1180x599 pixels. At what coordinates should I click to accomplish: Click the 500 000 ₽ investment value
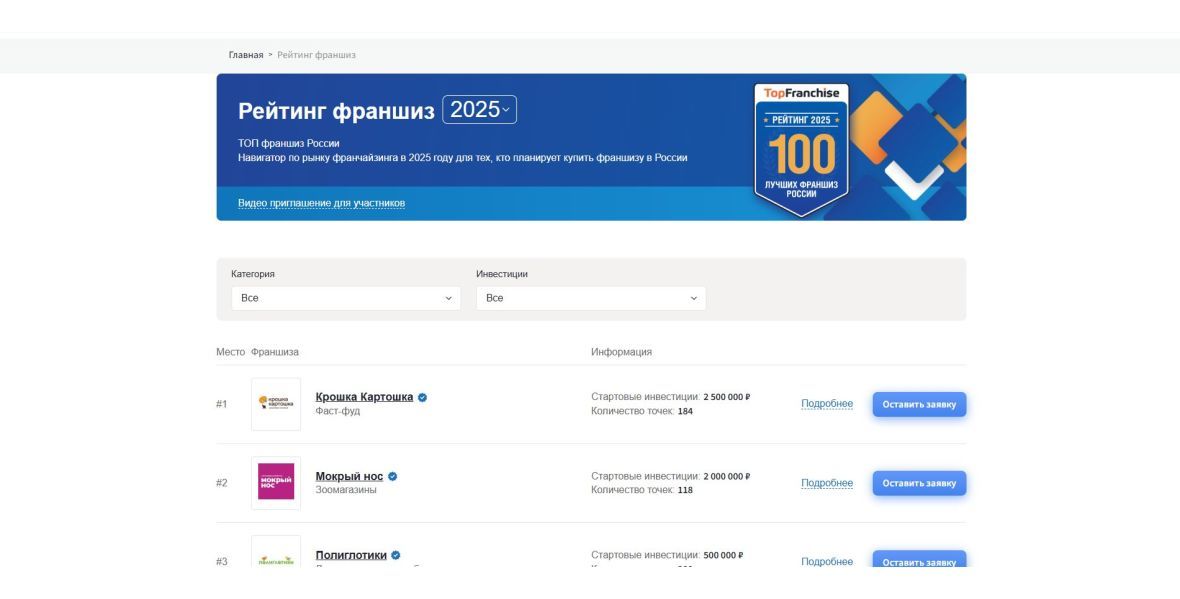[x=723, y=555]
